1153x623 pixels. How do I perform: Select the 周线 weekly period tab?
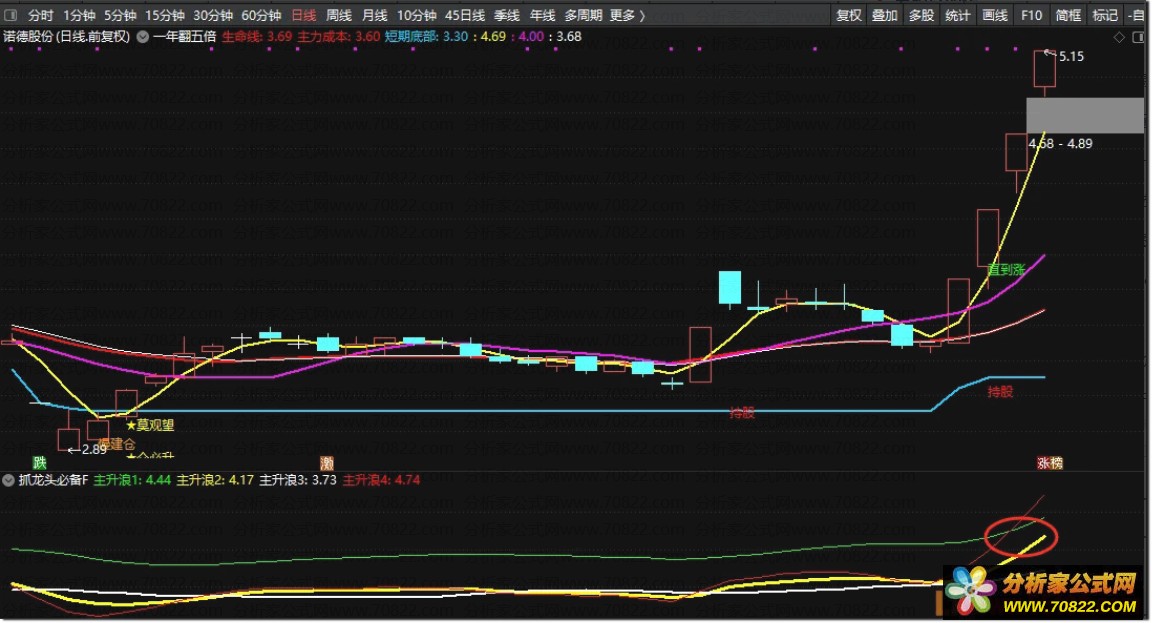coord(339,15)
